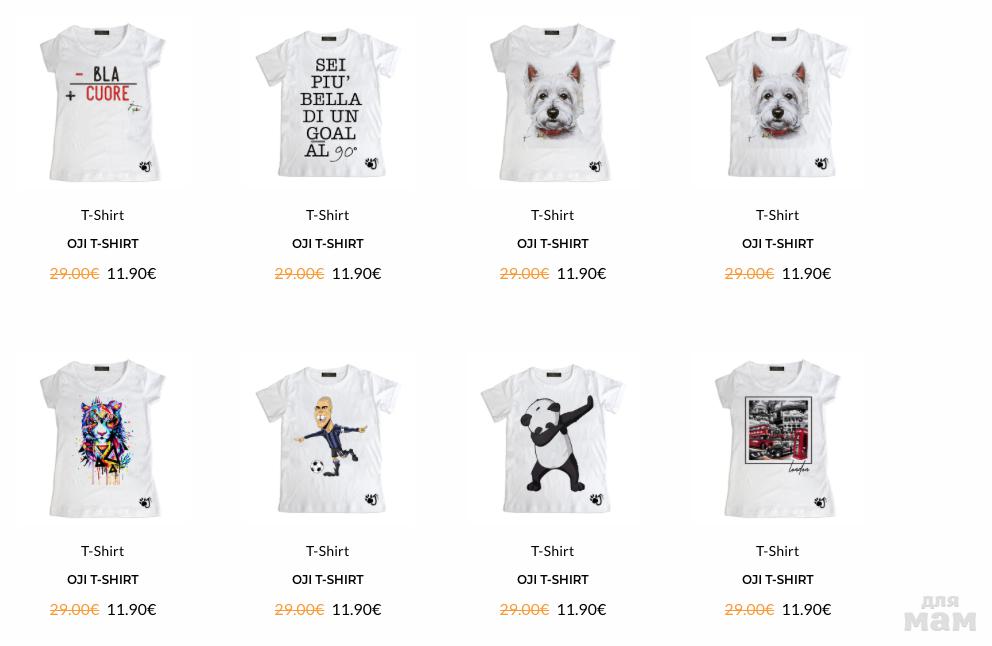Screen dimensions: 992x646
Task: Select T-Shirt category label above soccer player title
Action: [327, 551]
